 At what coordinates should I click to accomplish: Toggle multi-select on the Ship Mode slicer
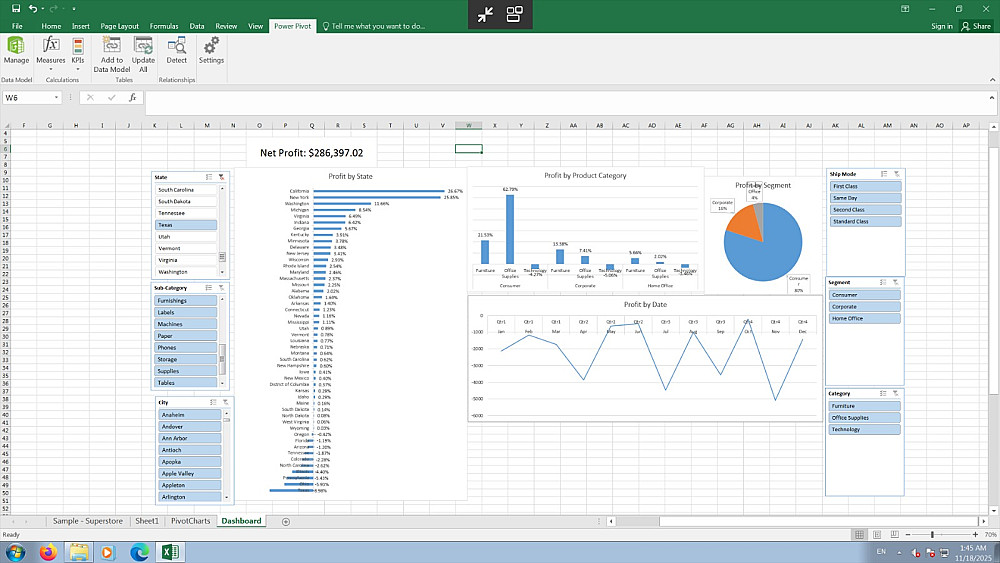pos(884,174)
